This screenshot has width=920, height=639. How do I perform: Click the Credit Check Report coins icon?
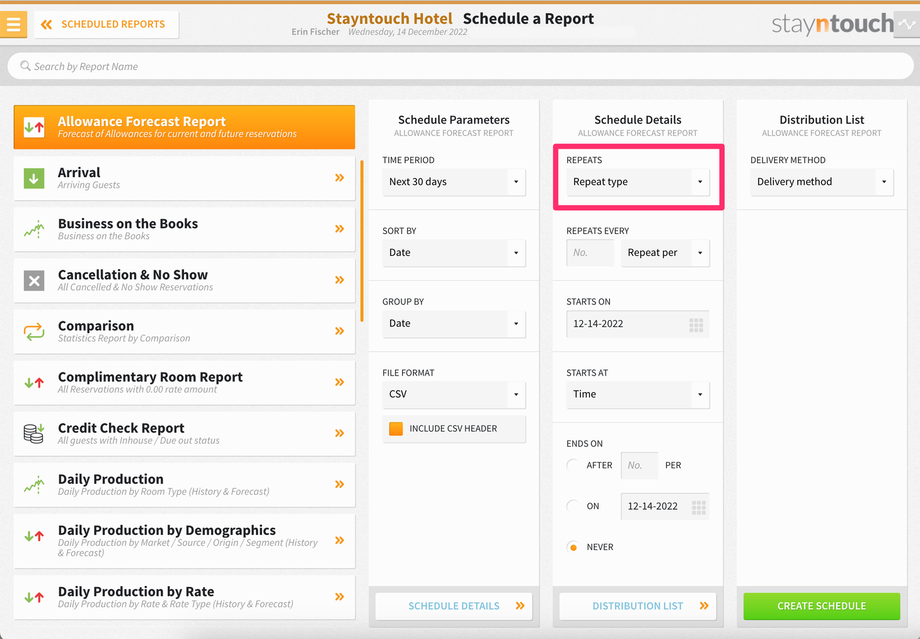[x=34, y=434]
